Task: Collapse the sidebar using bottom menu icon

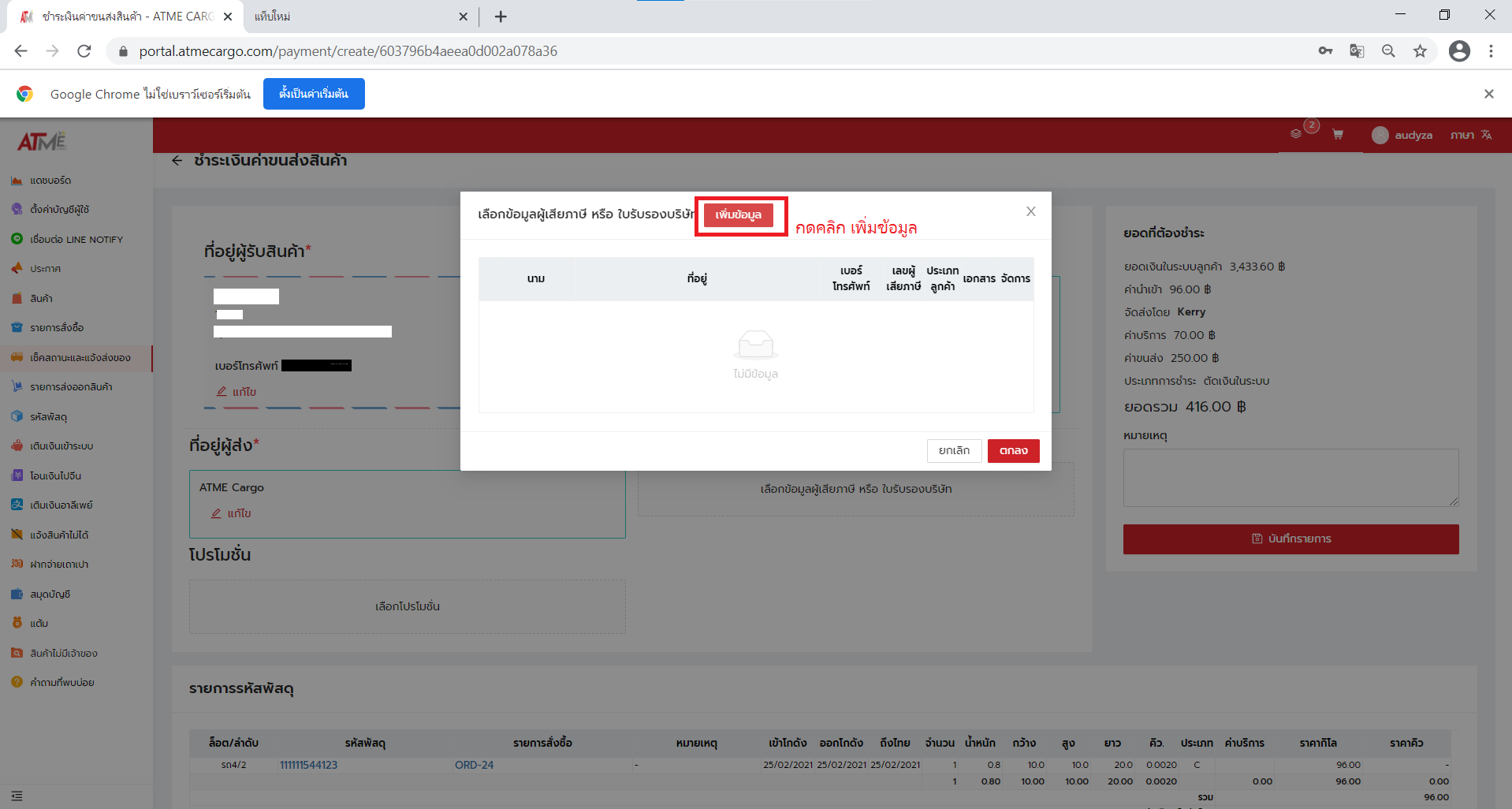Action: pos(17,796)
